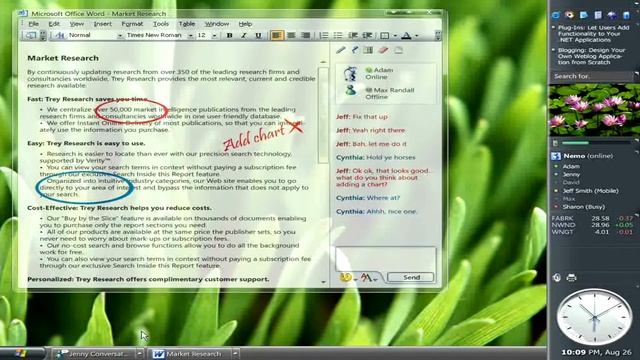Open the Table menu

point(187,24)
